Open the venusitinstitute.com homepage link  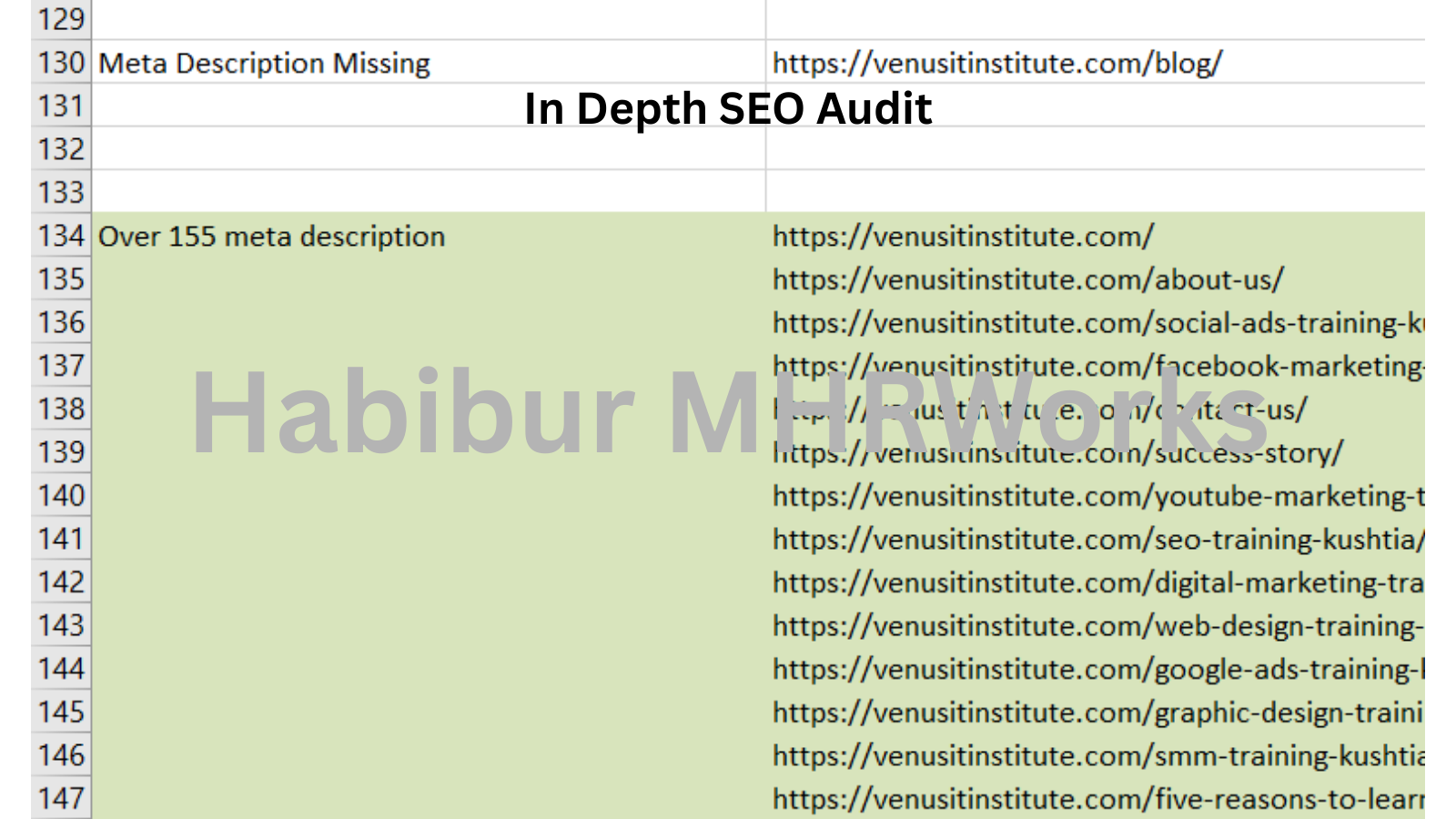click(963, 236)
